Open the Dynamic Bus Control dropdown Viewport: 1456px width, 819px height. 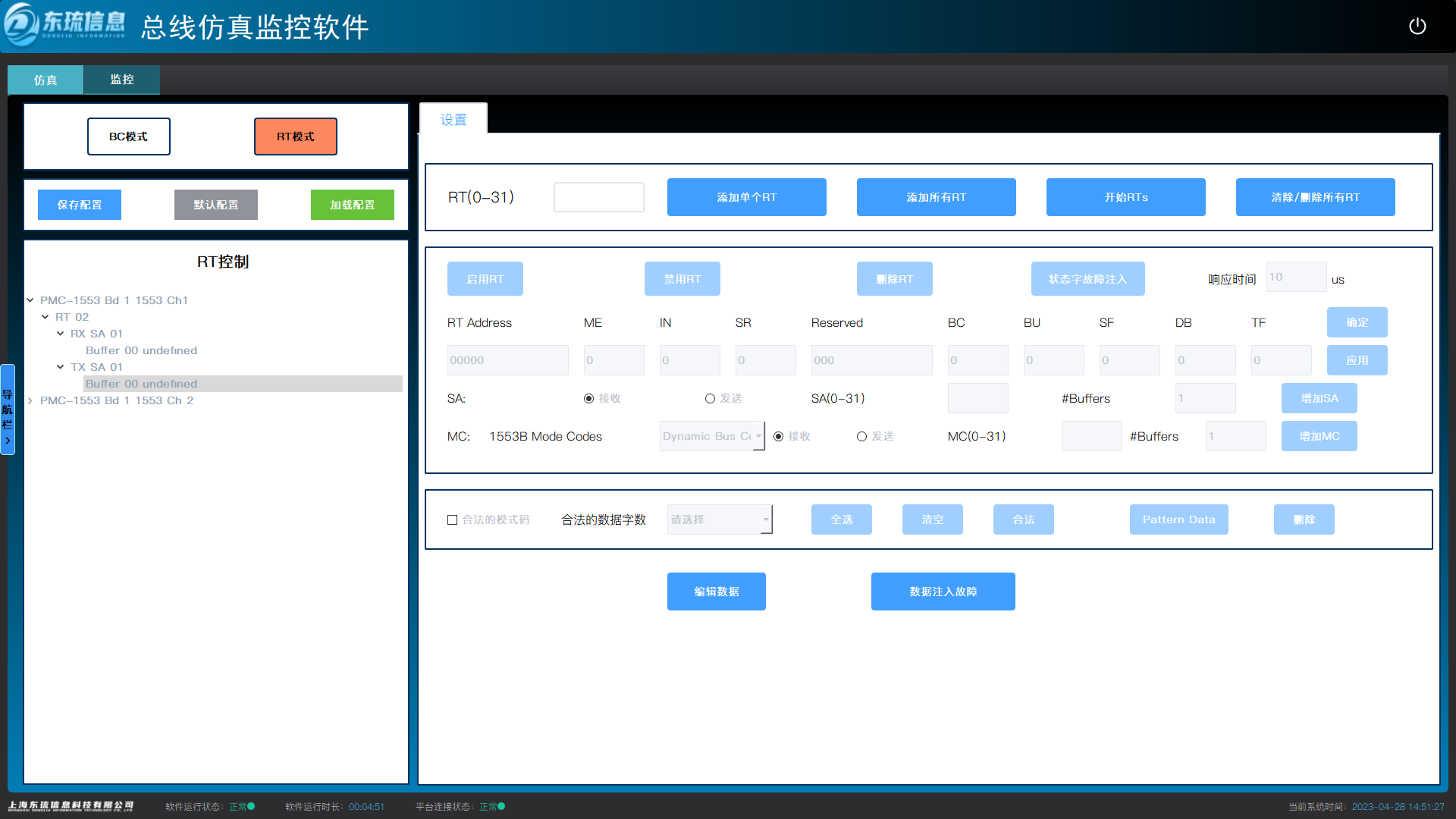(711, 436)
